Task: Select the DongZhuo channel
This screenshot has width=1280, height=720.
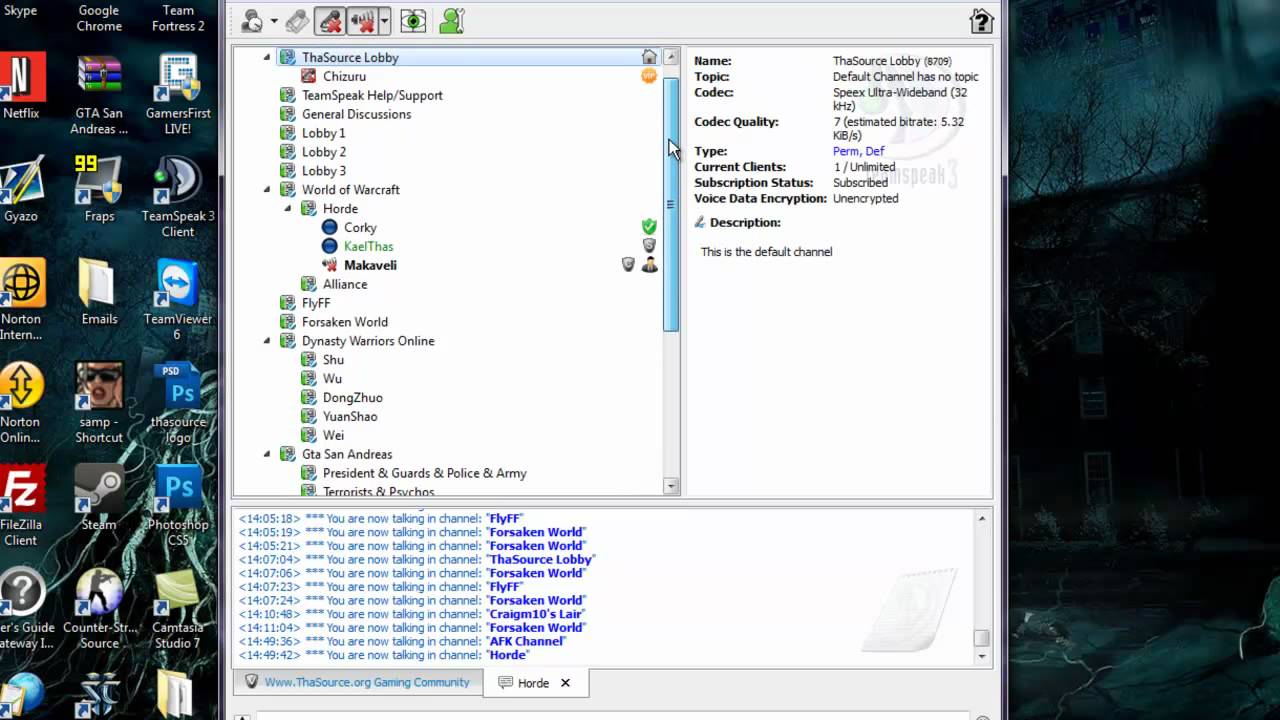Action: click(x=353, y=397)
